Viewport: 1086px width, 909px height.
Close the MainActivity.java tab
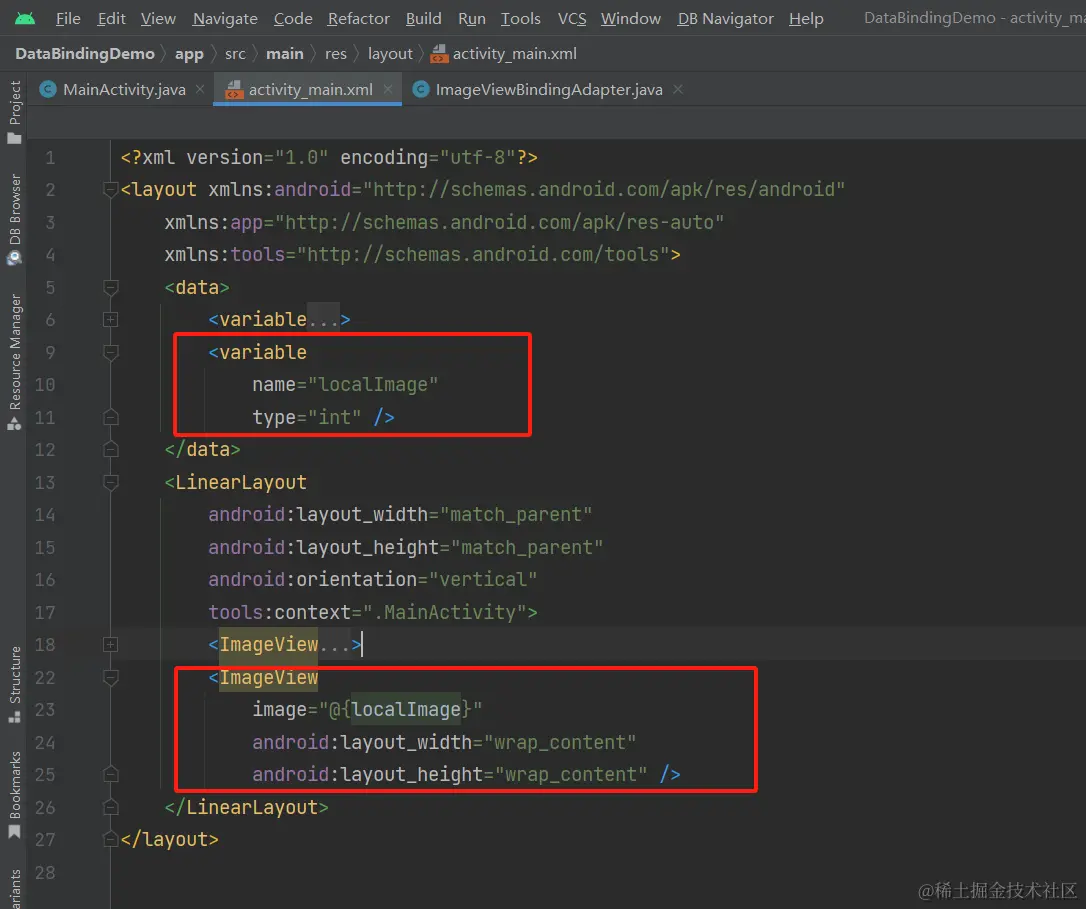200,89
